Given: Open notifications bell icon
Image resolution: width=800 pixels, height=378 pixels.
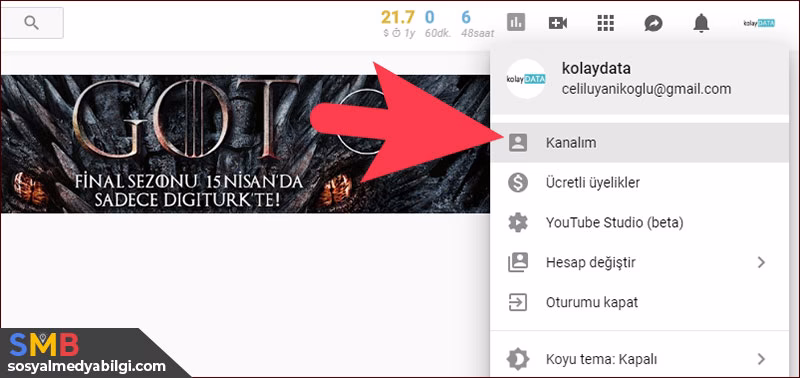Looking at the screenshot, I should [702, 23].
